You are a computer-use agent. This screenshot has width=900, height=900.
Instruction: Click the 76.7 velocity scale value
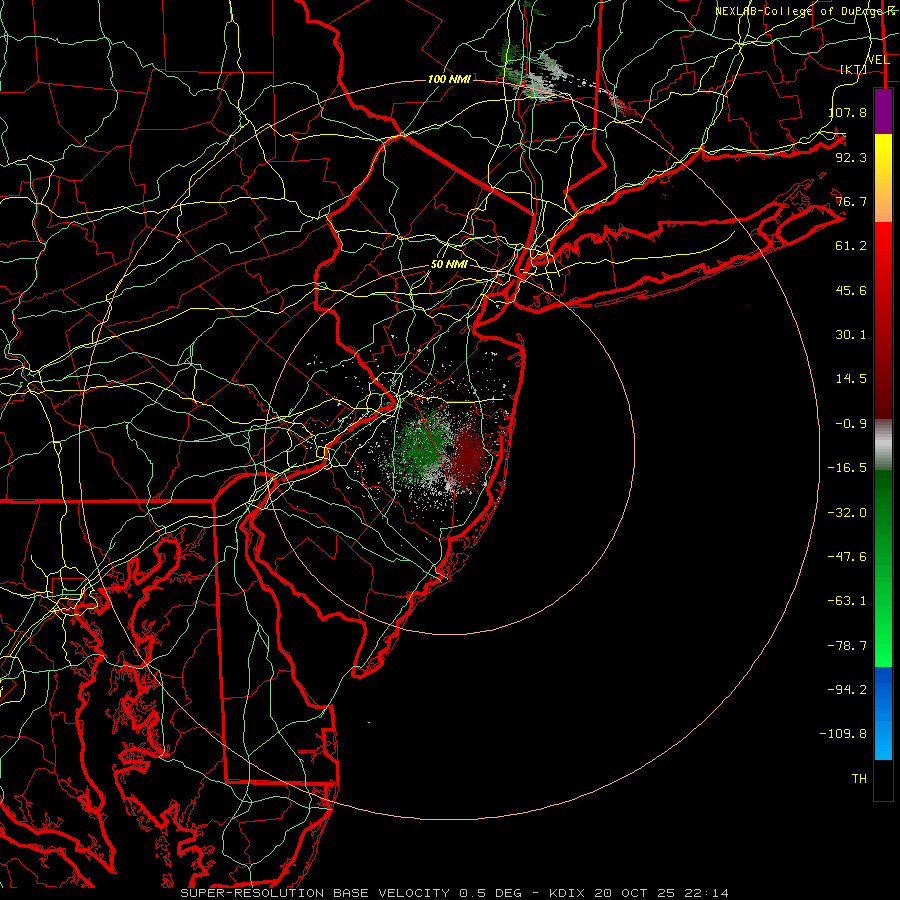coord(851,201)
